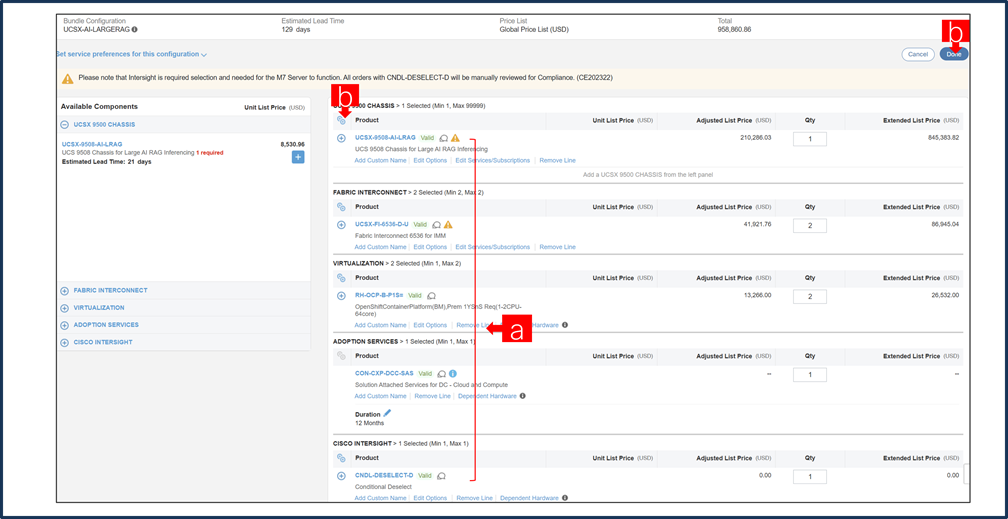This screenshot has width=1008, height=519.
Task: Click greyed expand-all icon in Adoption Services header
Action: [341, 356]
